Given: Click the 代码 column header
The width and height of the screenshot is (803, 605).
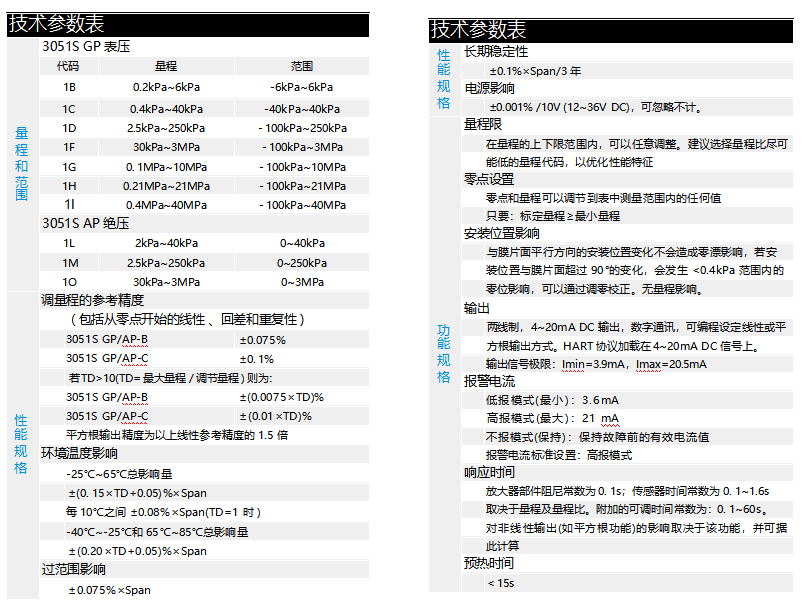Looking at the screenshot, I should [x=68, y=66].
